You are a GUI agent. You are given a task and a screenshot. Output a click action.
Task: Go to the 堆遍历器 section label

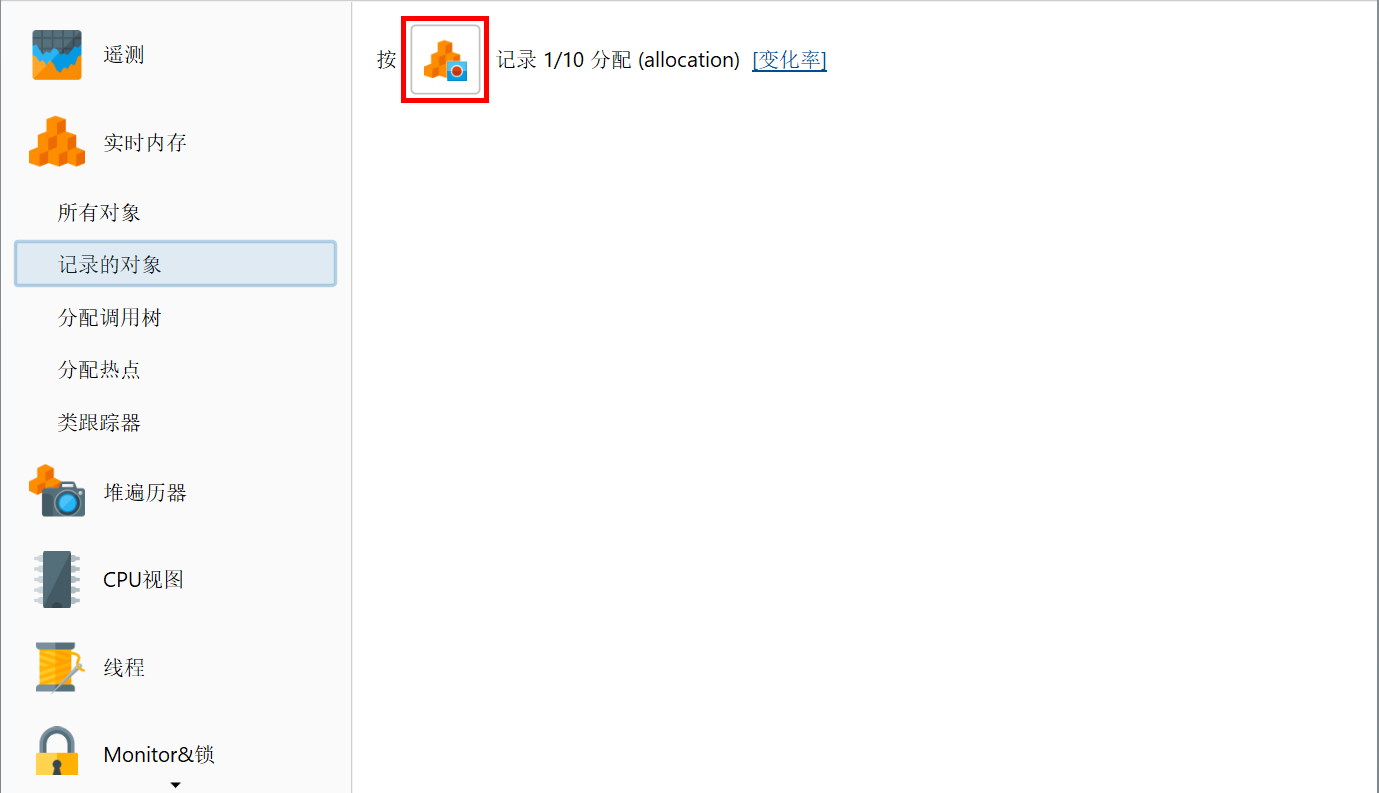click(x=145, y=492)
